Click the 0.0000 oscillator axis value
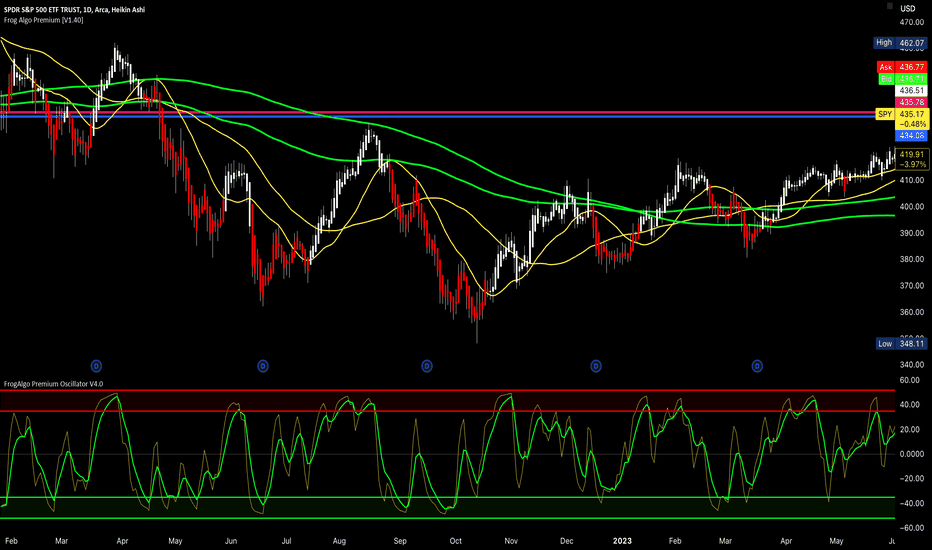Screen dimensions: 932x550 point(912,454)
